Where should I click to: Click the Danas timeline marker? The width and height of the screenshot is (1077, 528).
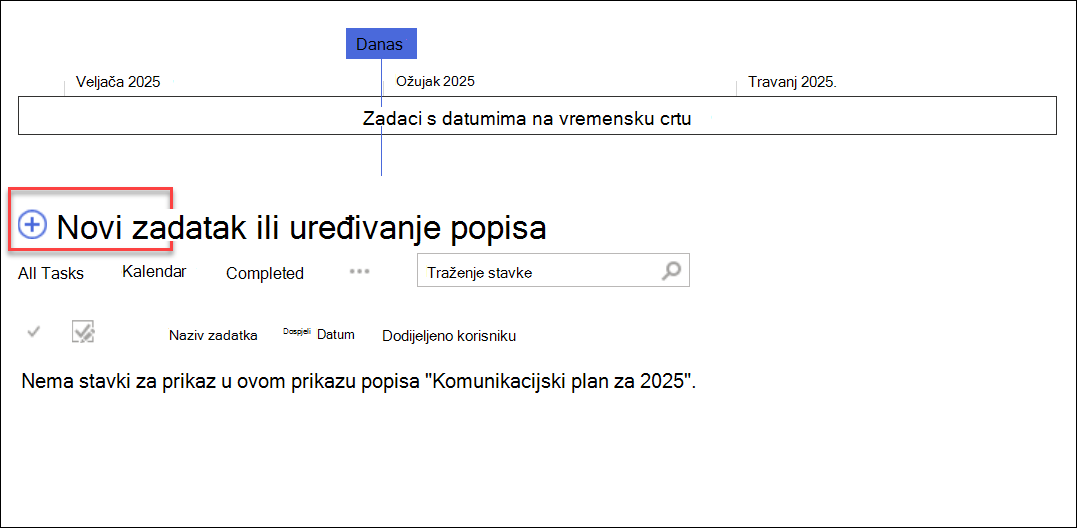pyautogui.click(x=381, y=44)
